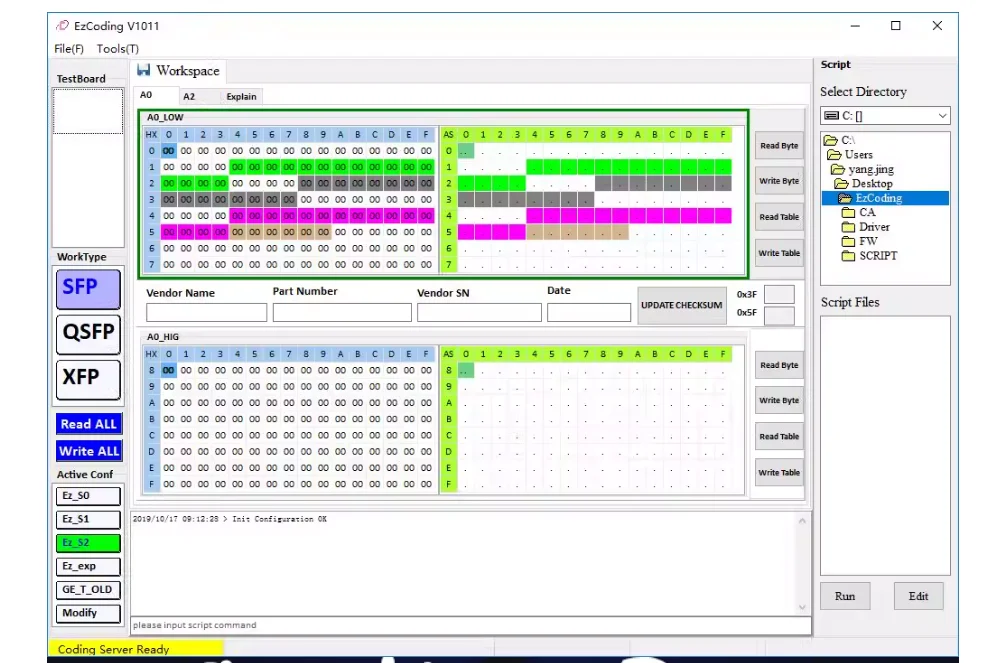
Task: Open the File(F) menu
Action: [69, 49]
